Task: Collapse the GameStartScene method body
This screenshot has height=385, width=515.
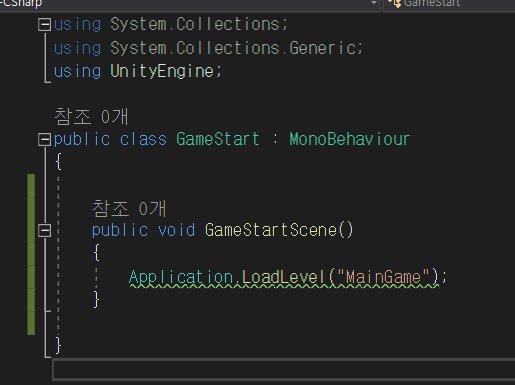Action: (44, 231)
